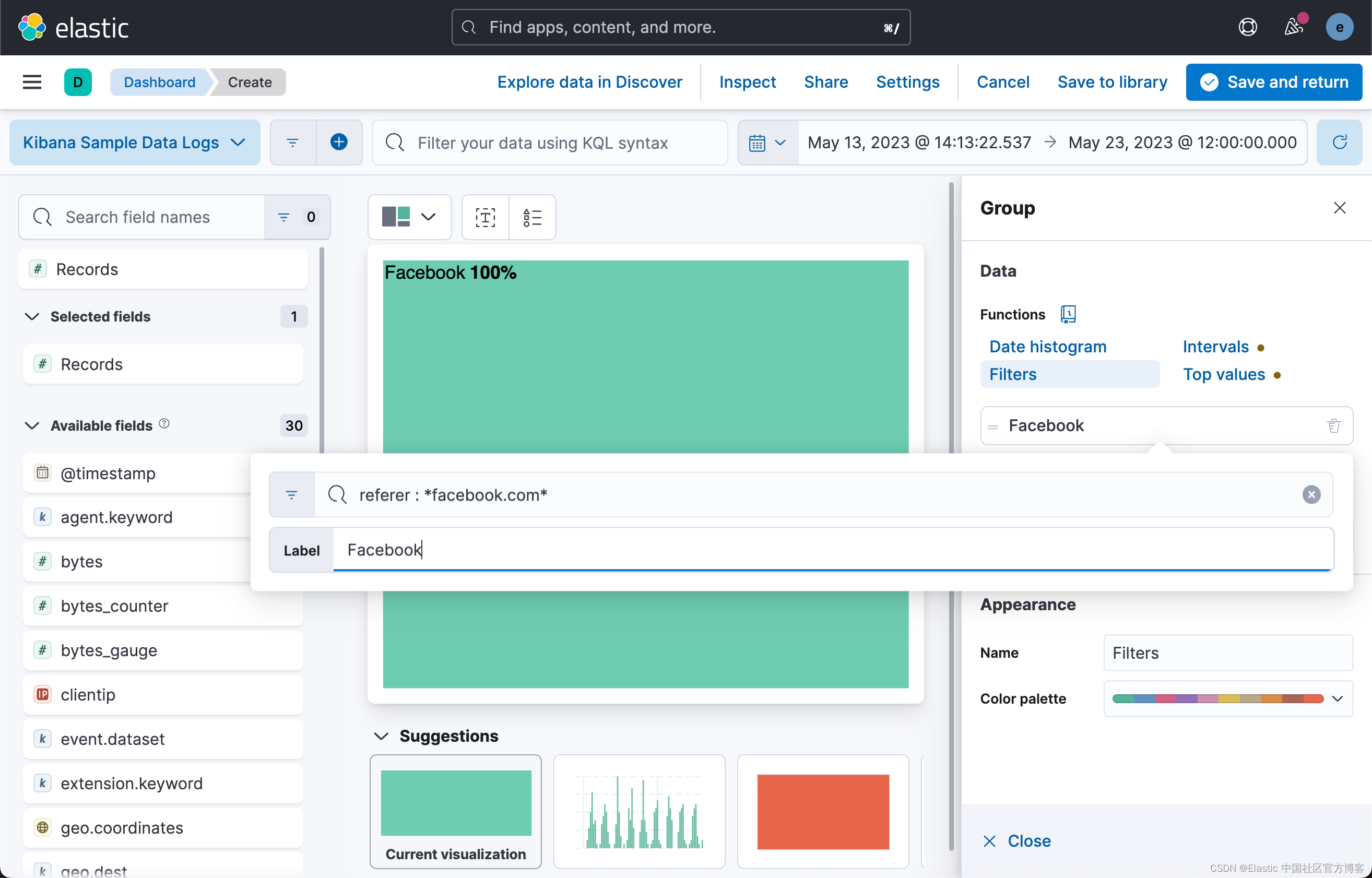Delete the Facebook filter with trash icon
Screen dimensions: 1372x878
tap(1333, 425)
